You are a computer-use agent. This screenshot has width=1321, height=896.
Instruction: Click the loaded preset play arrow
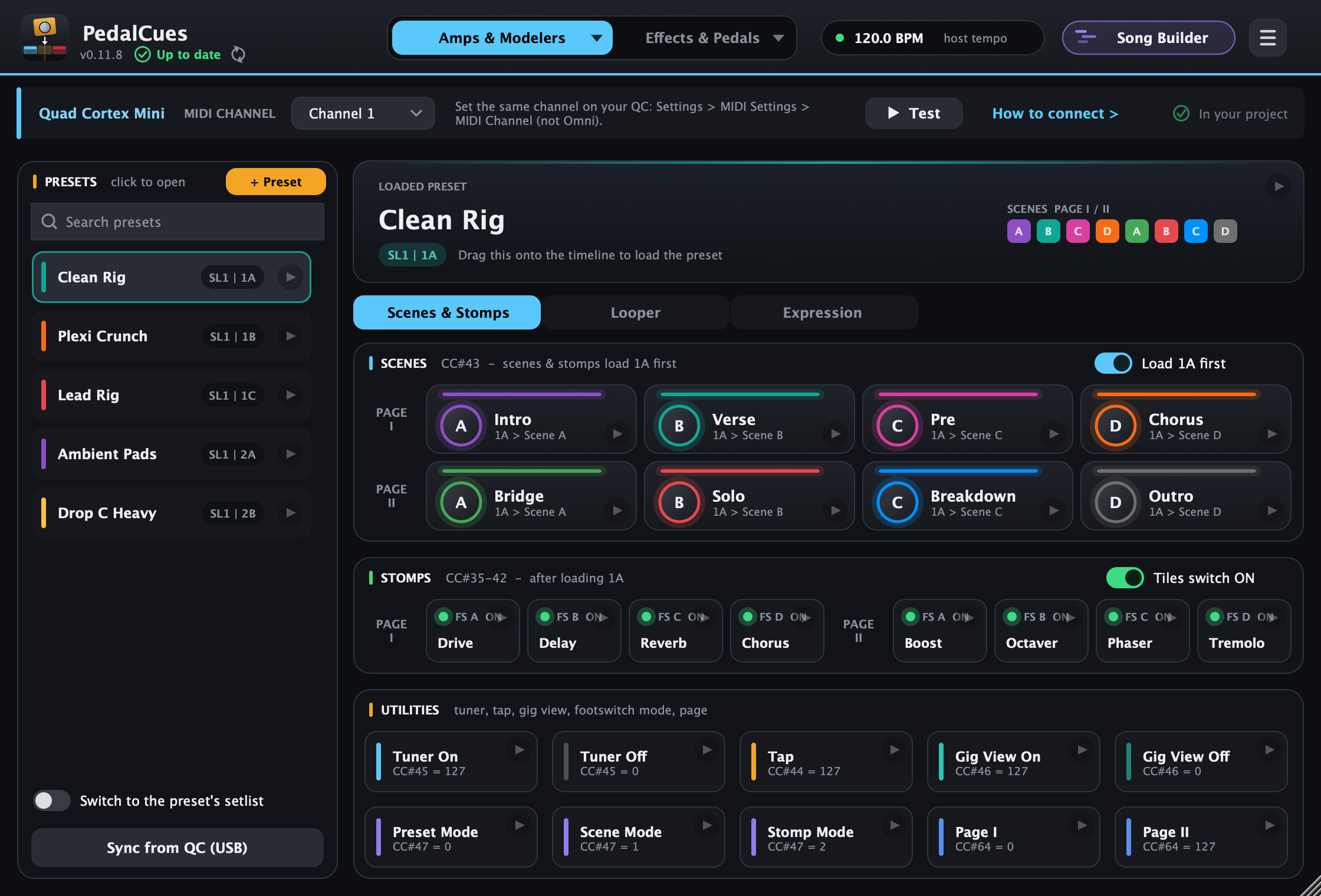pos(1279,186)
